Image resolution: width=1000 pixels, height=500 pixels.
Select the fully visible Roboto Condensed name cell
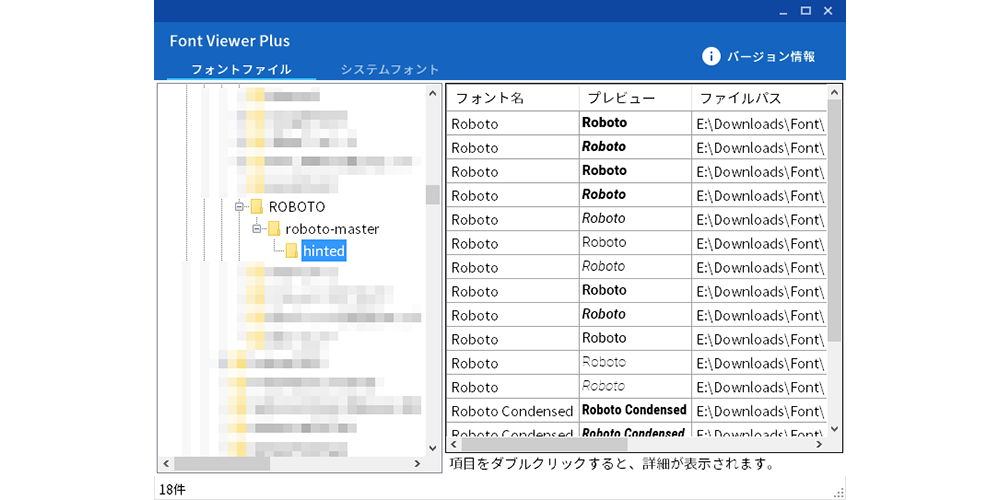(x=513, y=411)
